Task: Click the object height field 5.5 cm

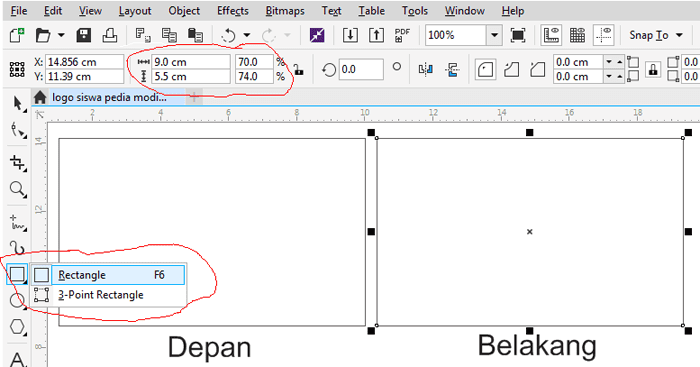Action: pos(191,76)
